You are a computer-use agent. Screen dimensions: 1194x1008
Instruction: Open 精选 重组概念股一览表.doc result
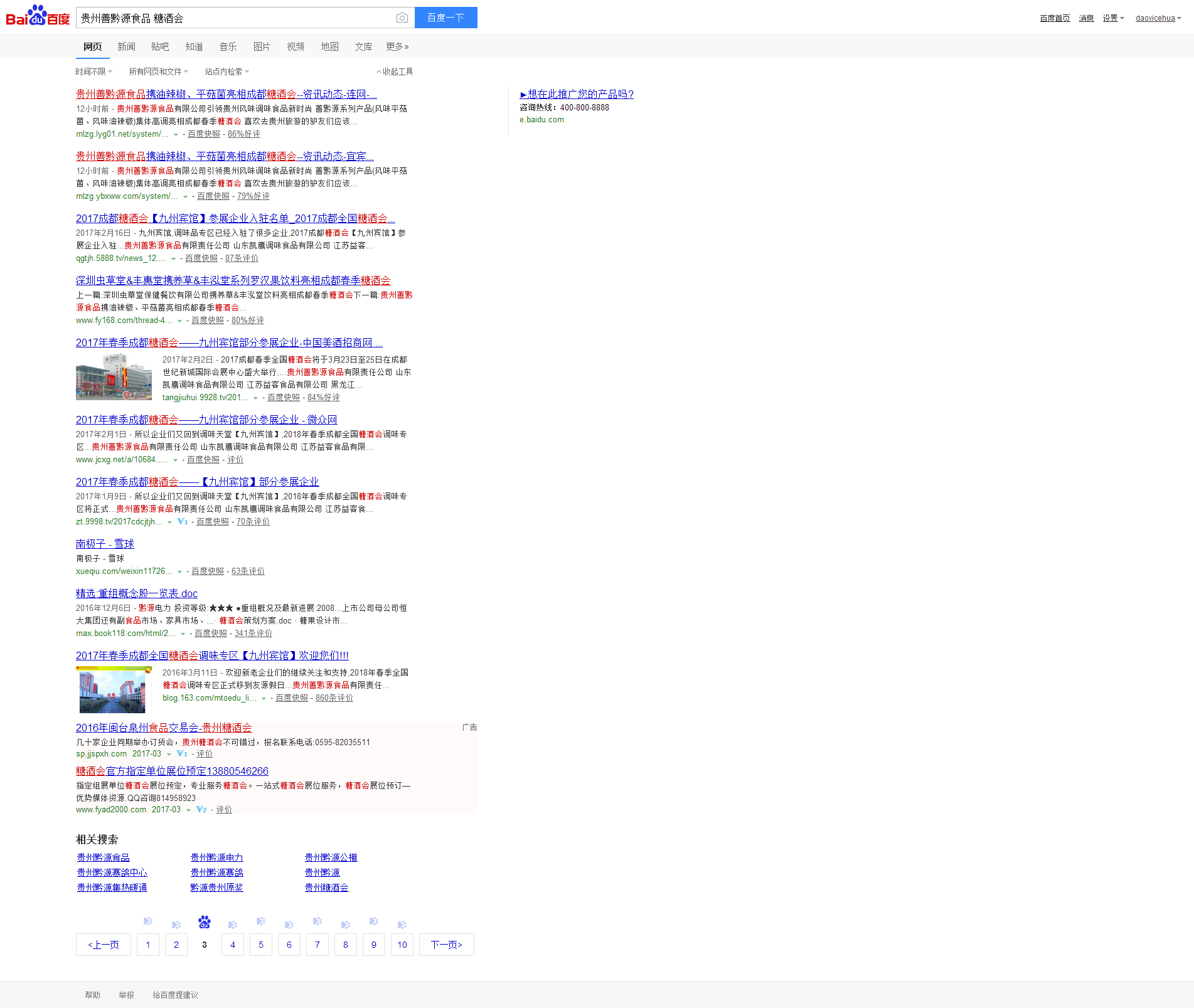coord(137,593)
